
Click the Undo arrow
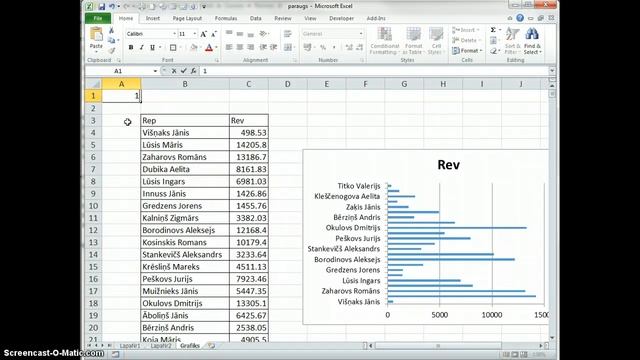click(112, 6)
